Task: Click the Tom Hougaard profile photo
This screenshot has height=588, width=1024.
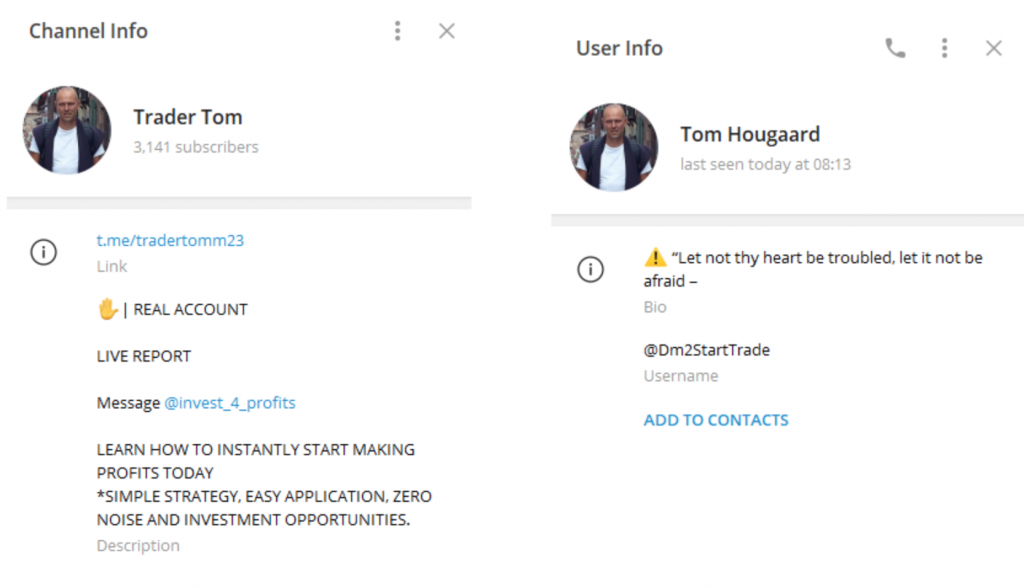Action: click(x=614, y=147)
